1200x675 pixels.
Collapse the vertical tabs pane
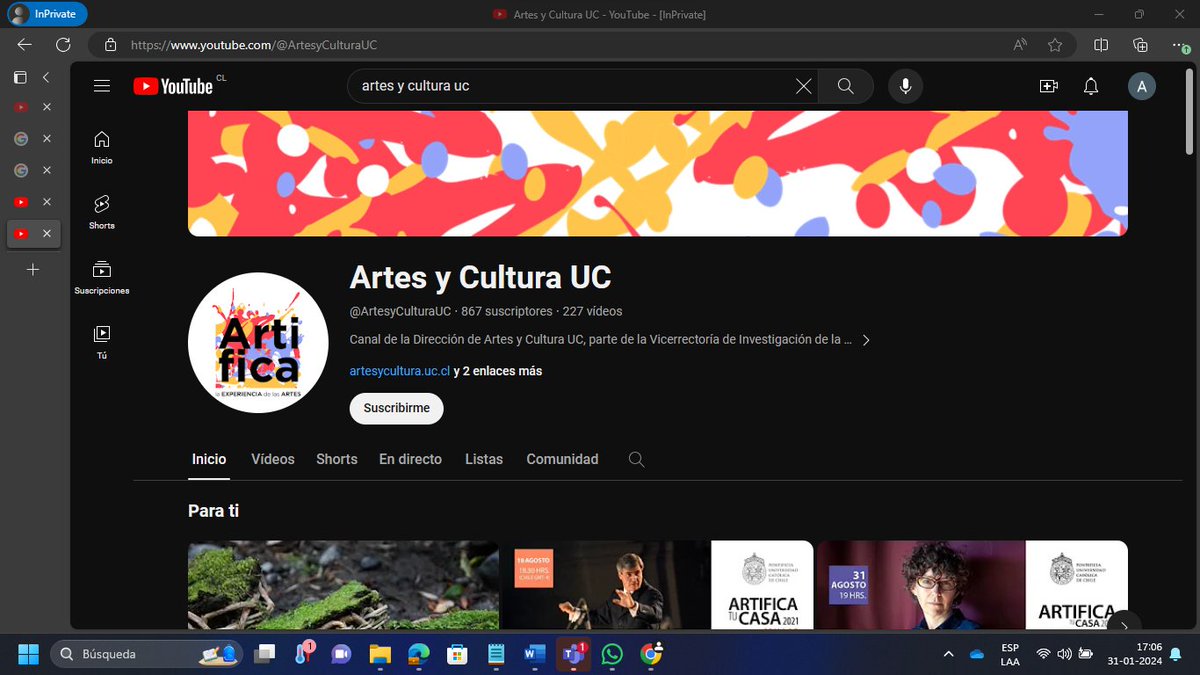pyautogui.click(x=46, y=77)
